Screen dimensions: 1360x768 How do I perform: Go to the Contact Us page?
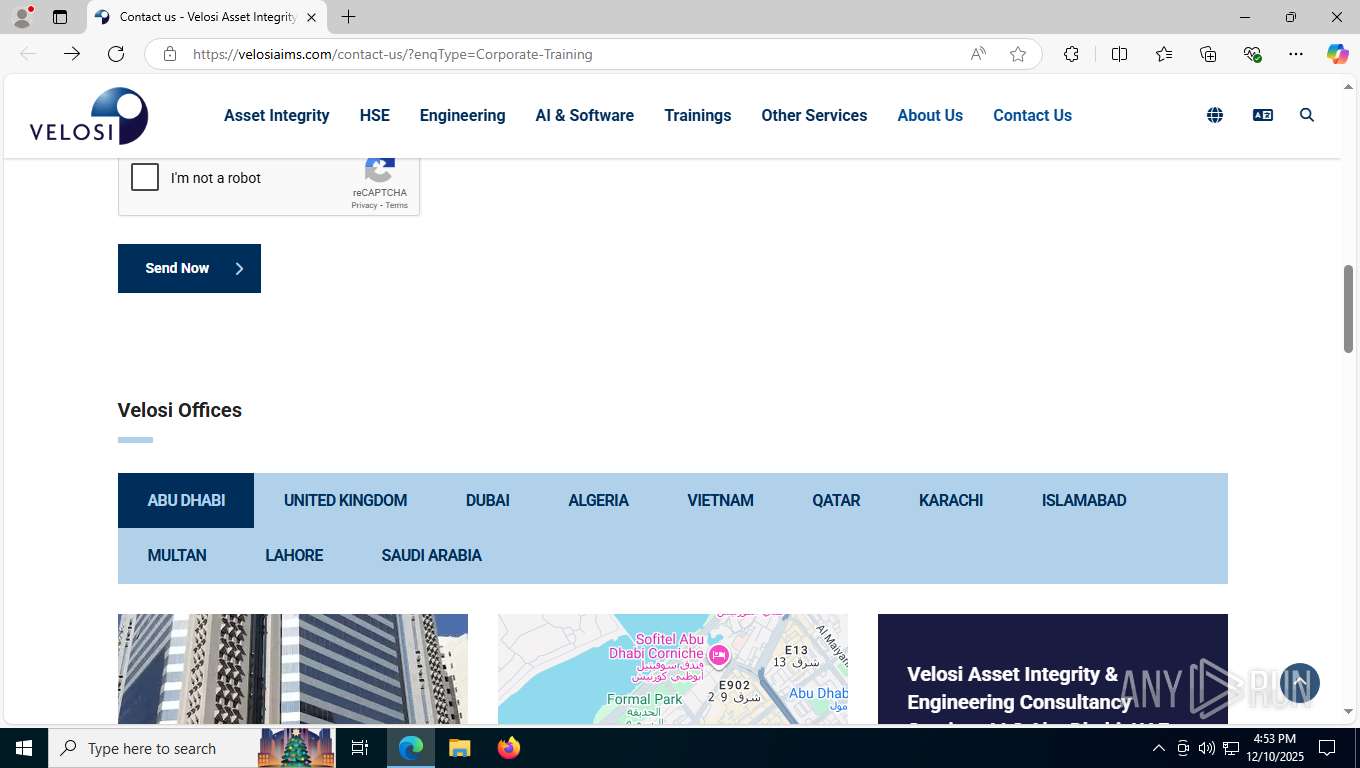pos(1032,115)
